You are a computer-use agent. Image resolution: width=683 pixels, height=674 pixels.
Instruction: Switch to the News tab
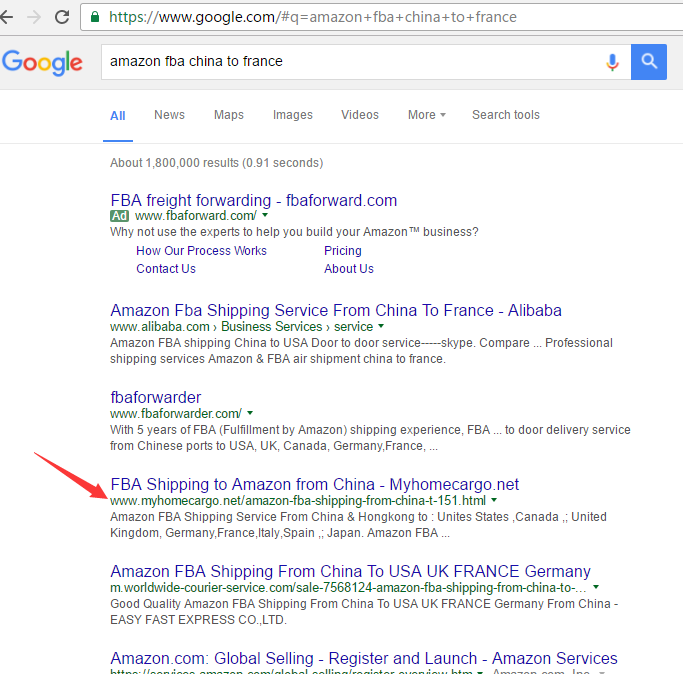tap(169, 115)
